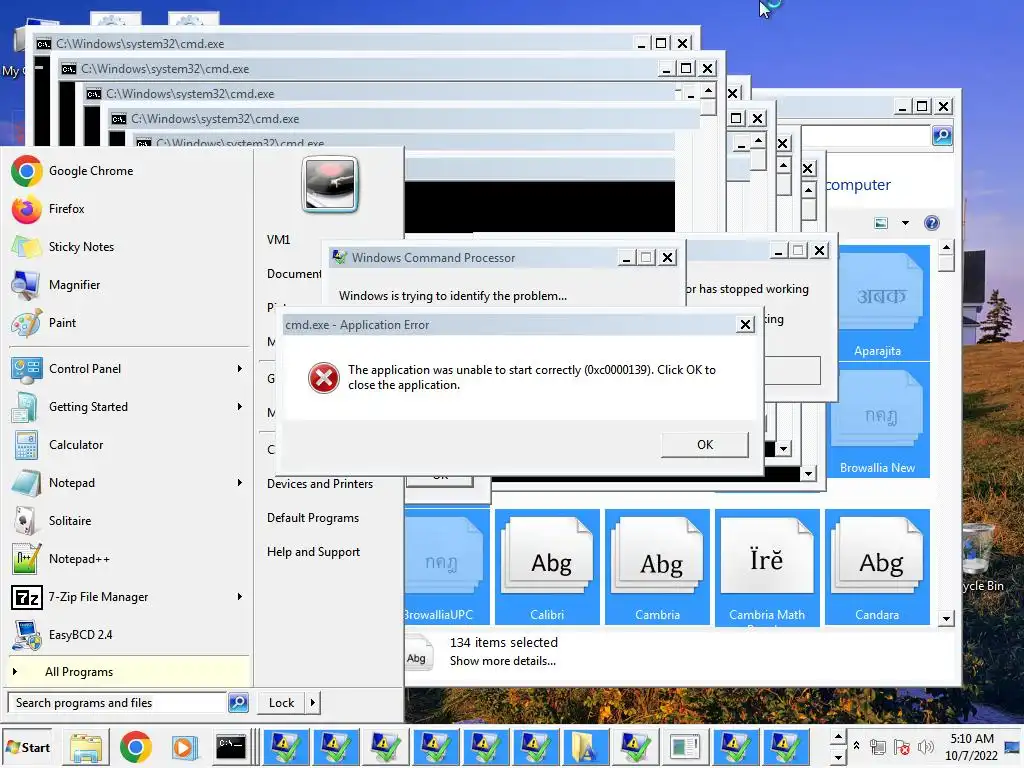The height and width of the screenshot is (768, 1024).
Task: Click the view change icon in the Fonts window
Action: [881, 223]
